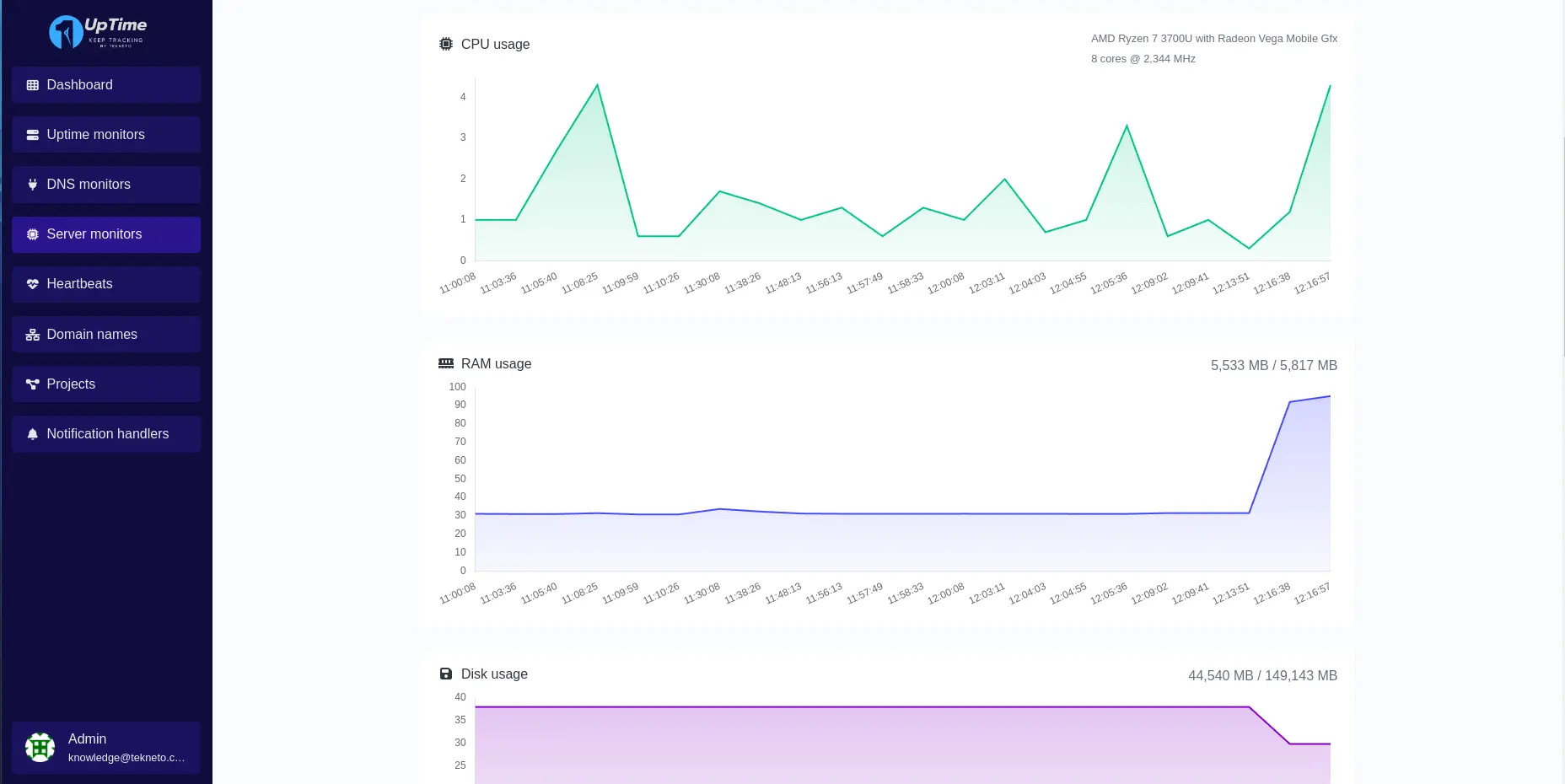Open Notification handlers bell icon
Viewport: 1565px width, 784px height.
32,433
